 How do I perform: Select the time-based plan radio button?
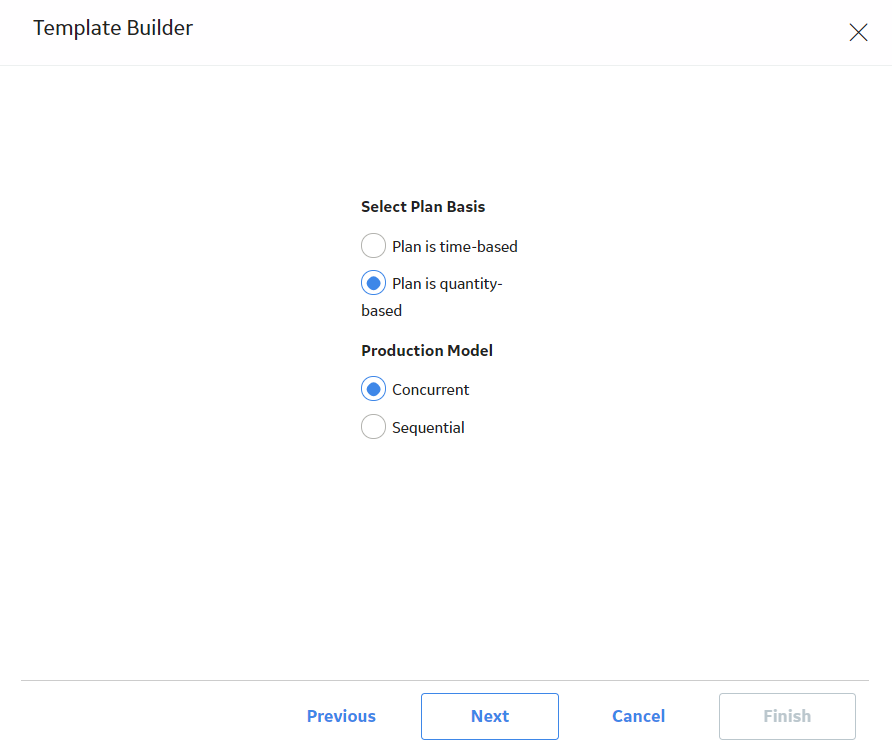coord(373,246)
